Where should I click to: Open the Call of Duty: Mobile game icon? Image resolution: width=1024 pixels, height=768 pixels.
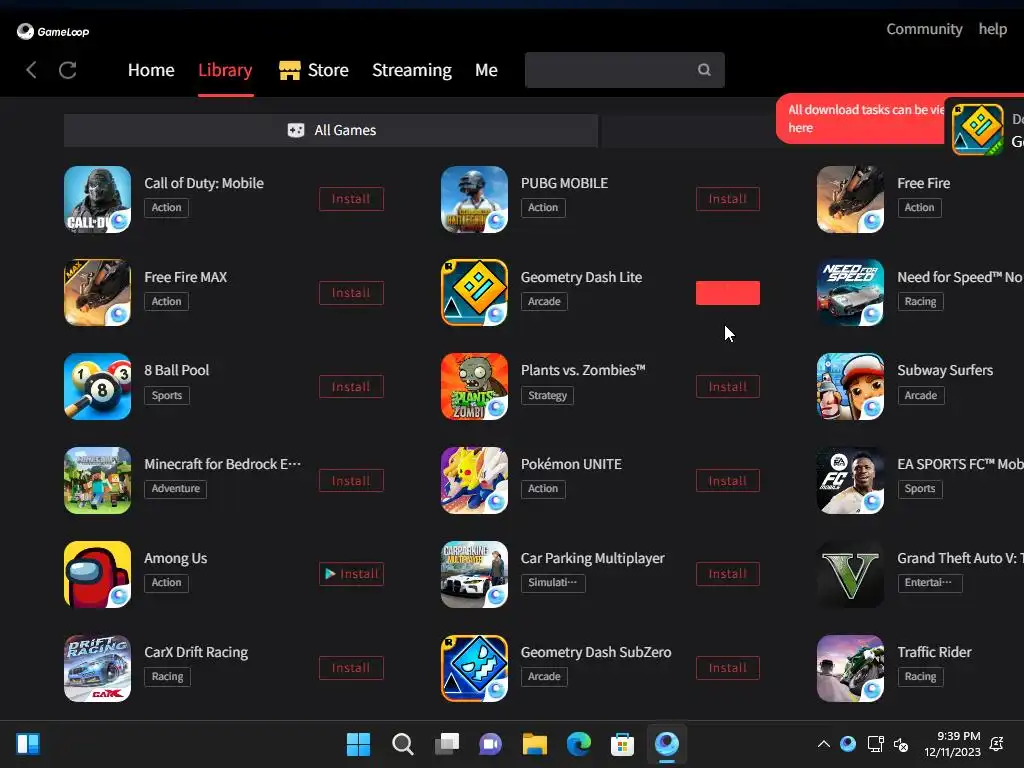point(97,199)
